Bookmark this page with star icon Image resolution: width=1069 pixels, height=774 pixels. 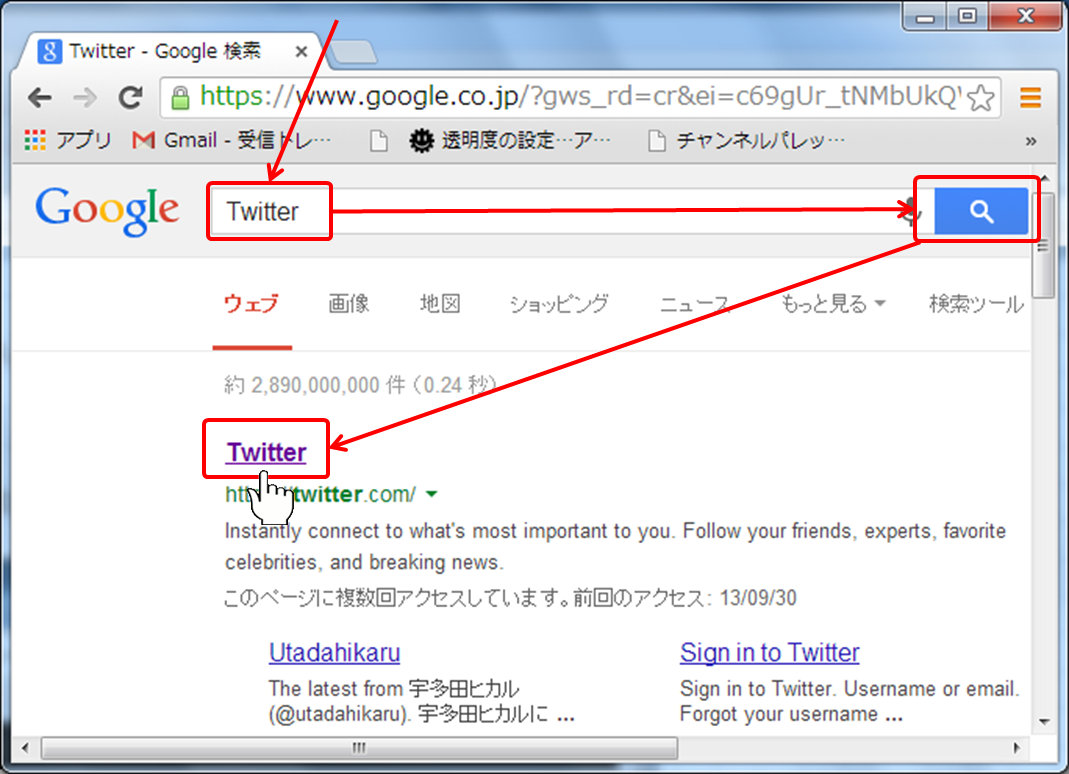pyautogui.click(x=981, y=98)
